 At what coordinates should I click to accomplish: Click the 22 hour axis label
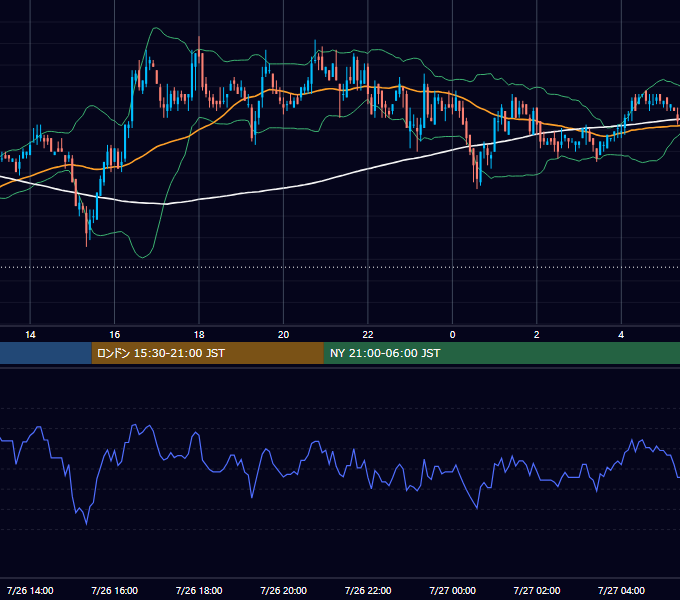(x=368, y=335)
